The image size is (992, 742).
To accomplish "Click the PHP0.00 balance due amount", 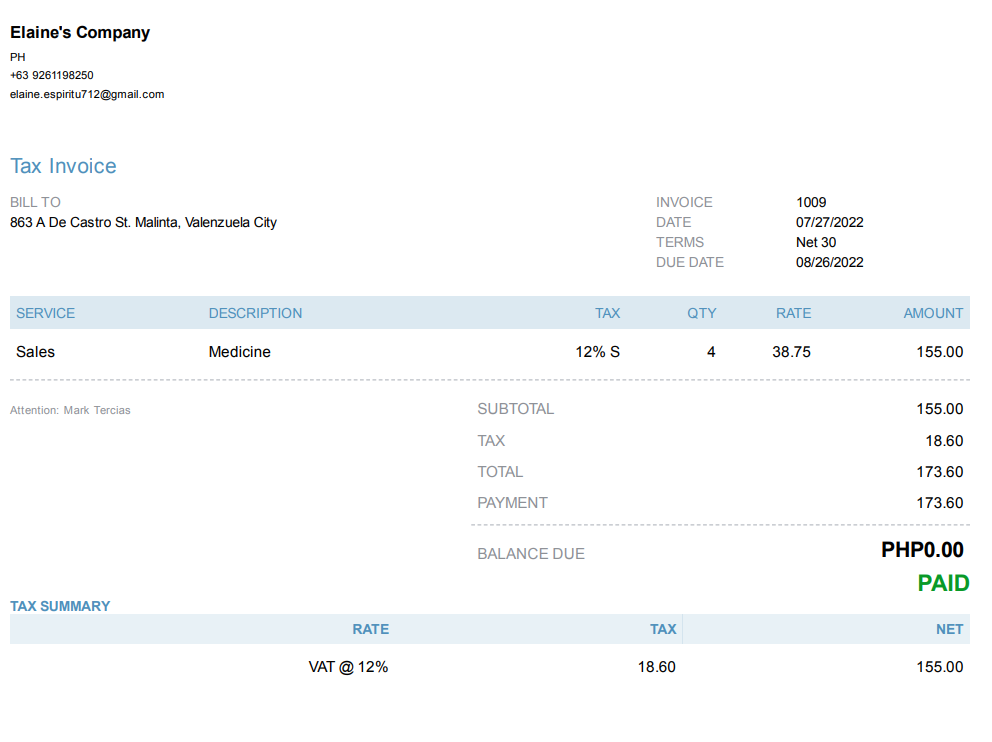I will (x=922, y=550).
